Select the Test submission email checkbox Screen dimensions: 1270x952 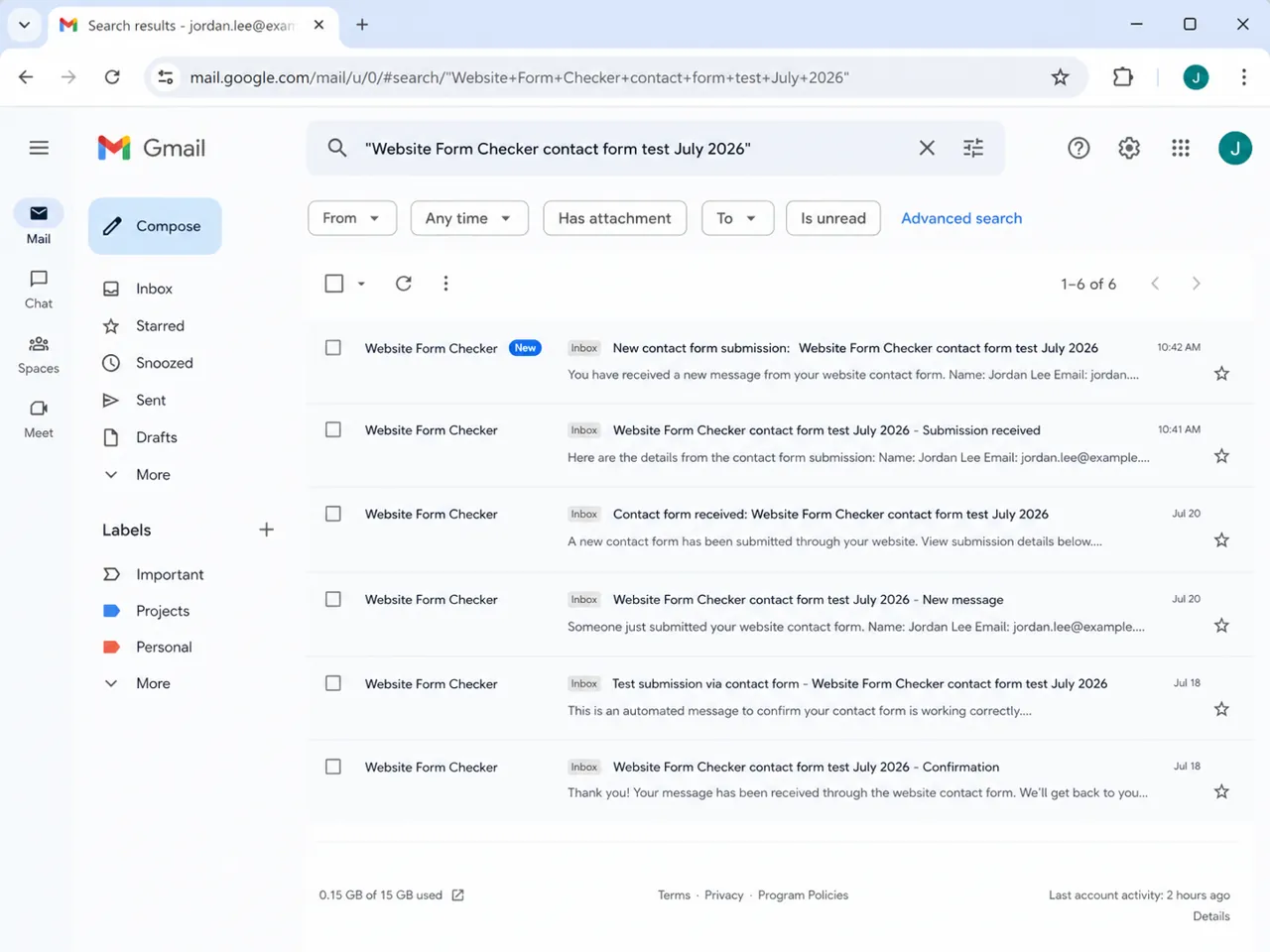point(333,683)
